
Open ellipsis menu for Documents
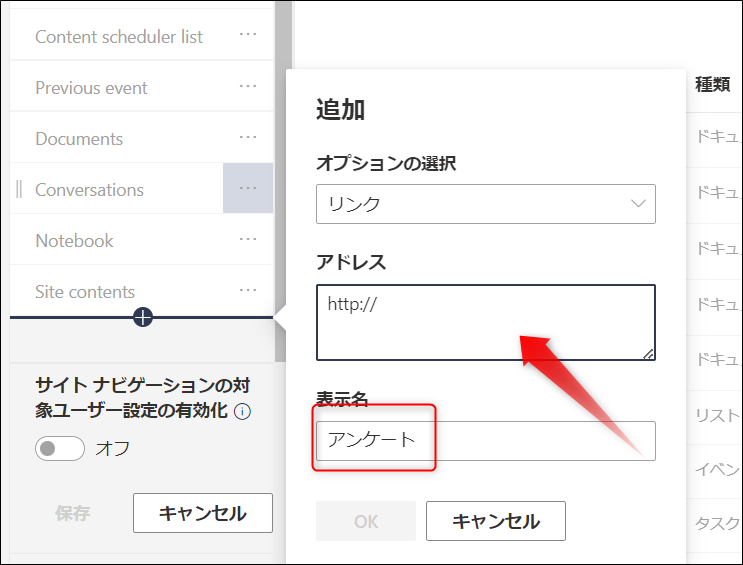(x=248, y=137)
